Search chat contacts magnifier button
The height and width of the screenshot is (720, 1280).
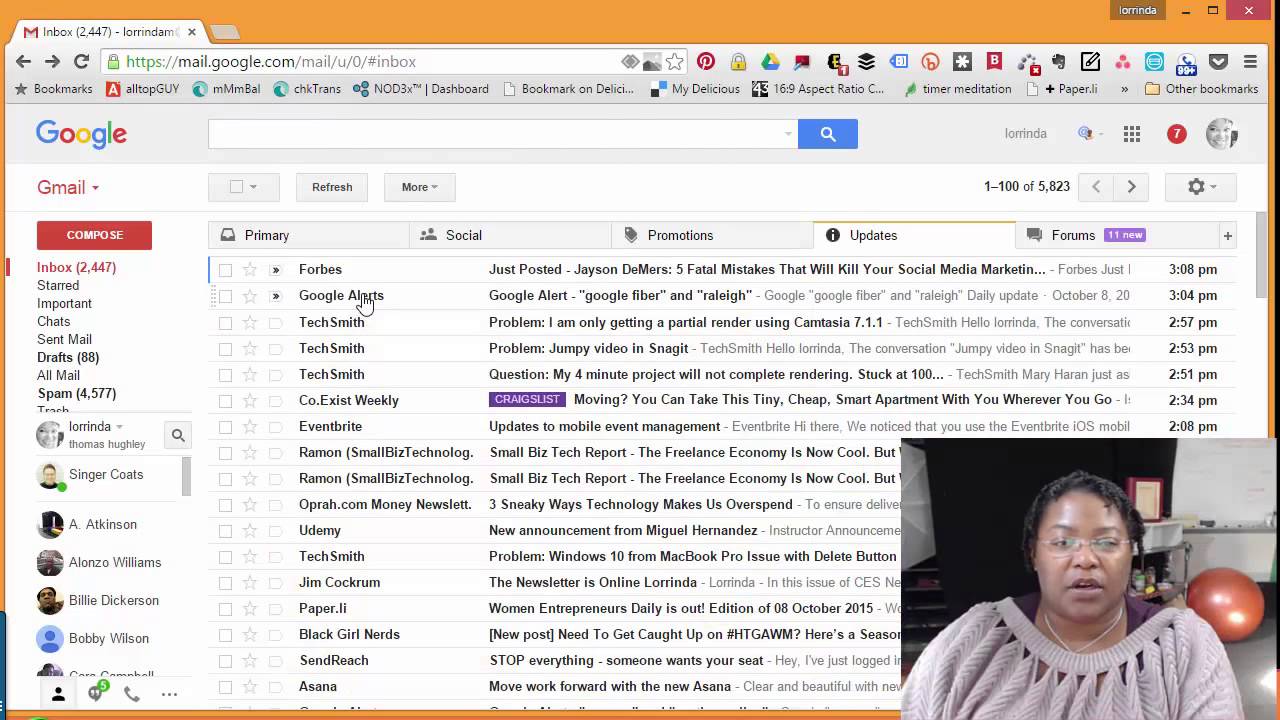point(178,435)
